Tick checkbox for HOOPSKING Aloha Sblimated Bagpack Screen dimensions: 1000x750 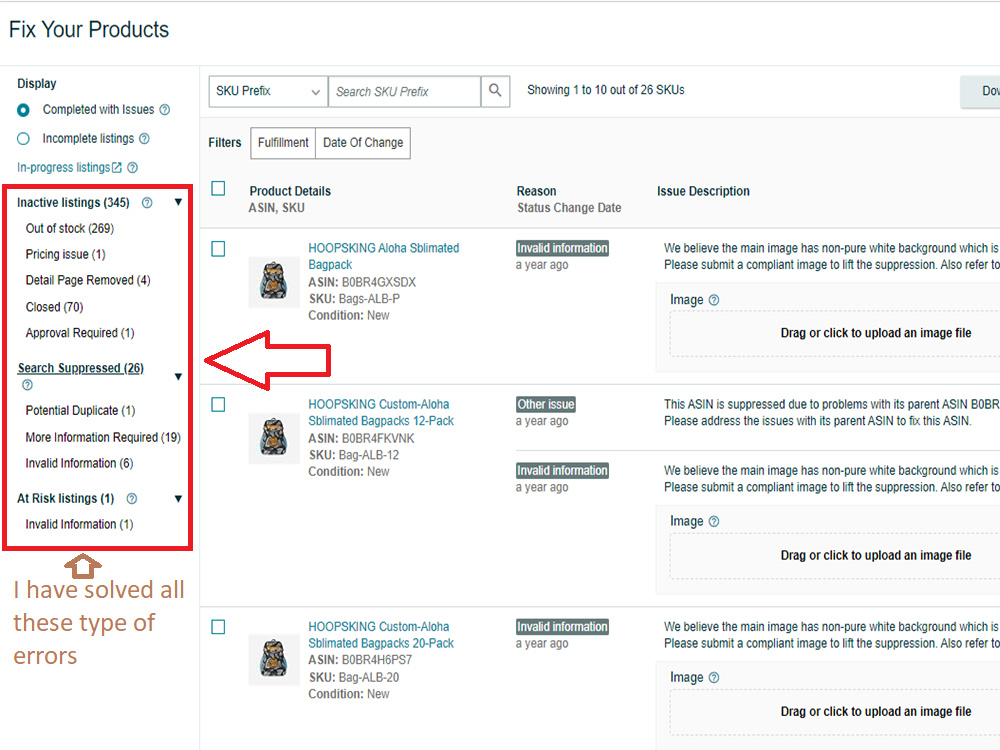pos(218,249)
